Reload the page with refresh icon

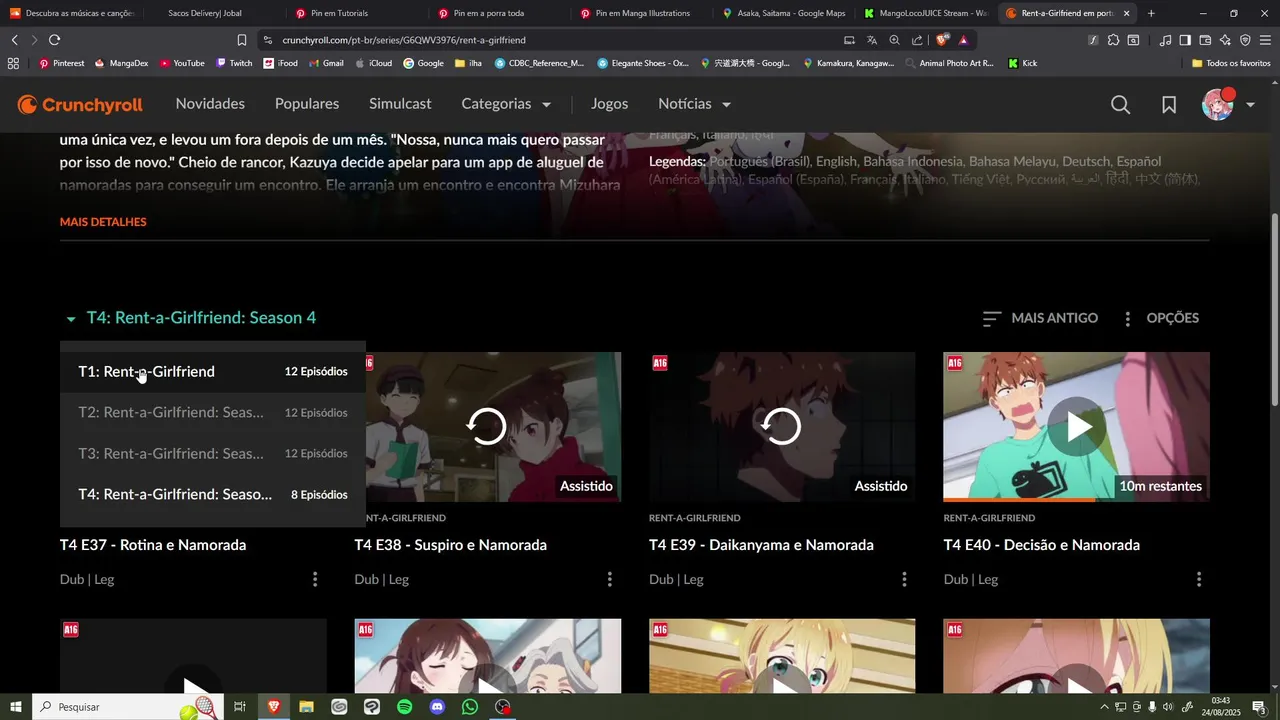point(54,40)
